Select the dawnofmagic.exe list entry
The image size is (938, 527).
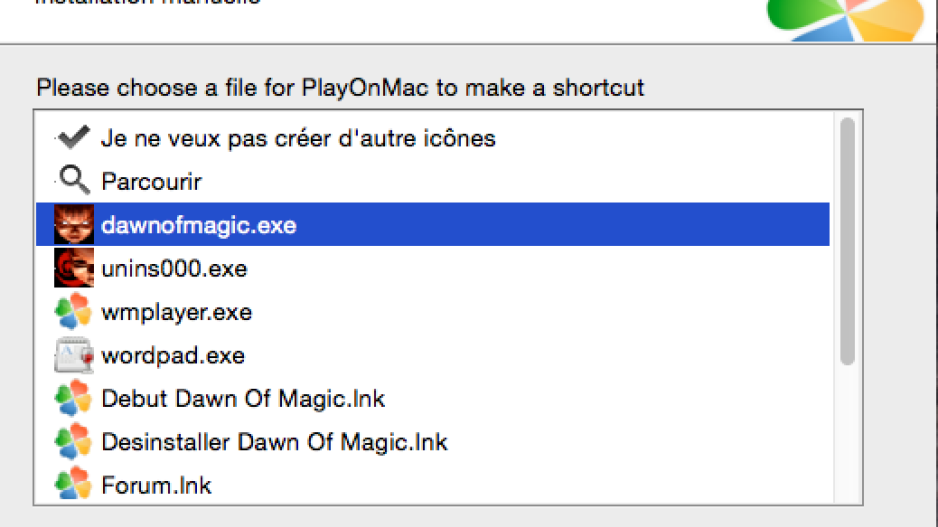point(433,224)
